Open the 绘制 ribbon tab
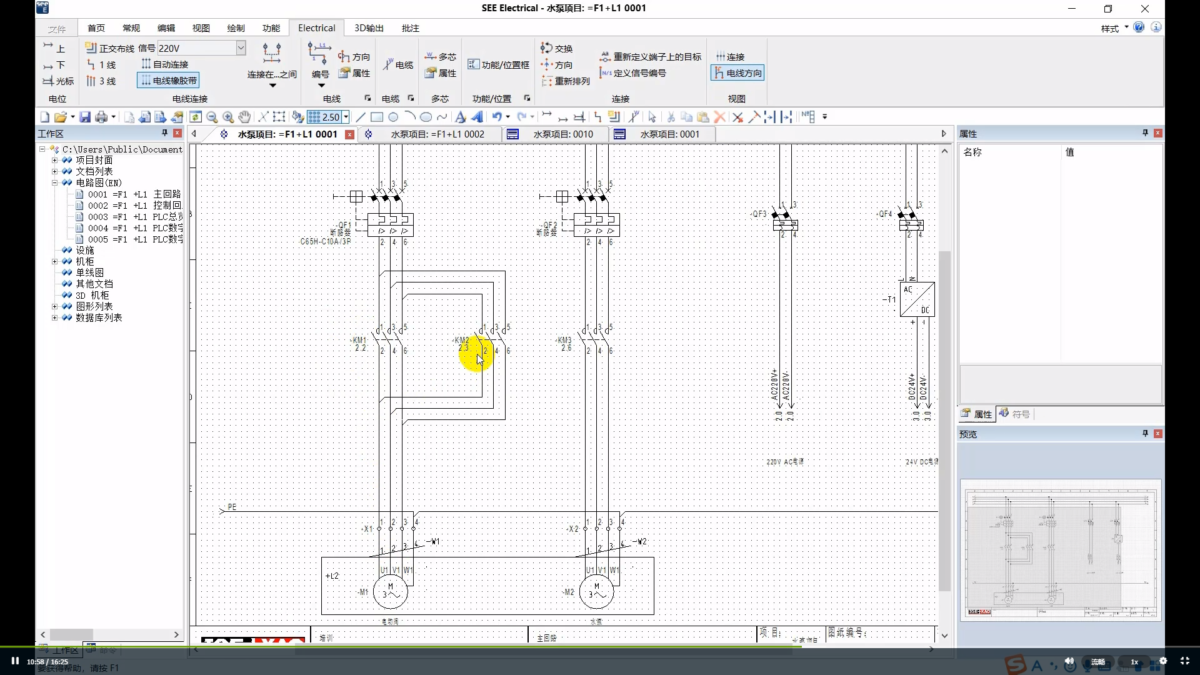The height and width of the screenshot is (675, 1200). click(x=235, y=28)
